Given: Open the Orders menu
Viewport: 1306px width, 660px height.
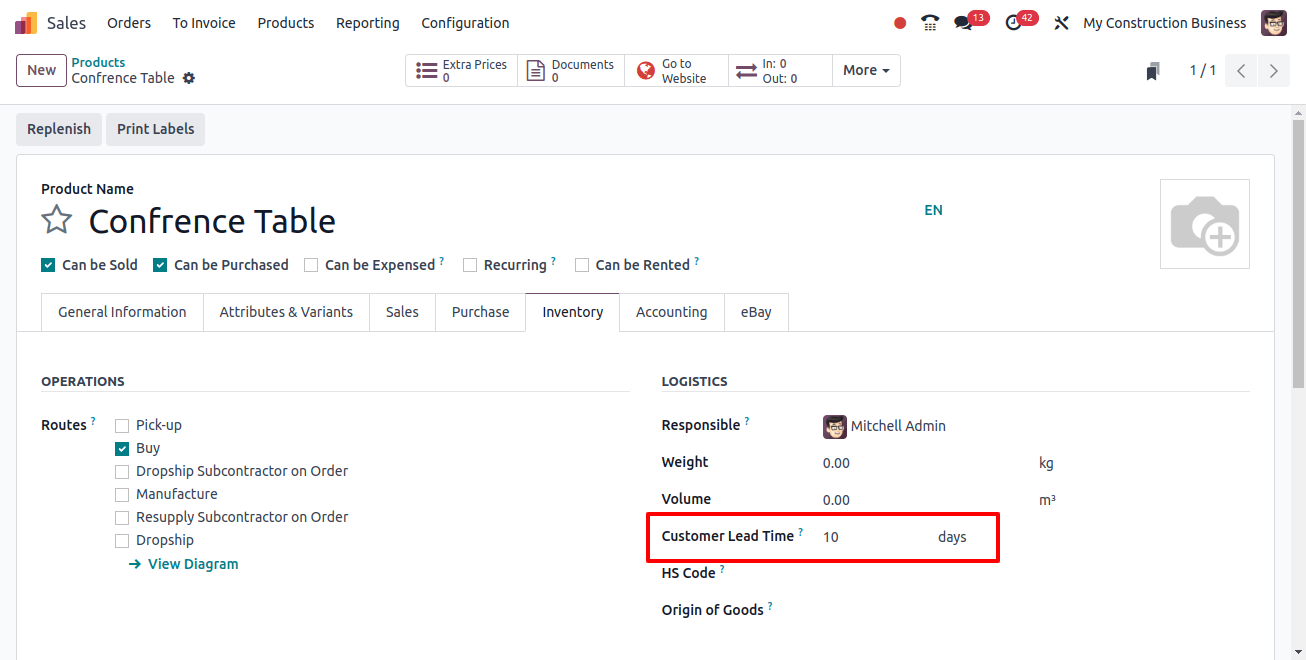Looking at the screenshot, I should coord(129,23).
